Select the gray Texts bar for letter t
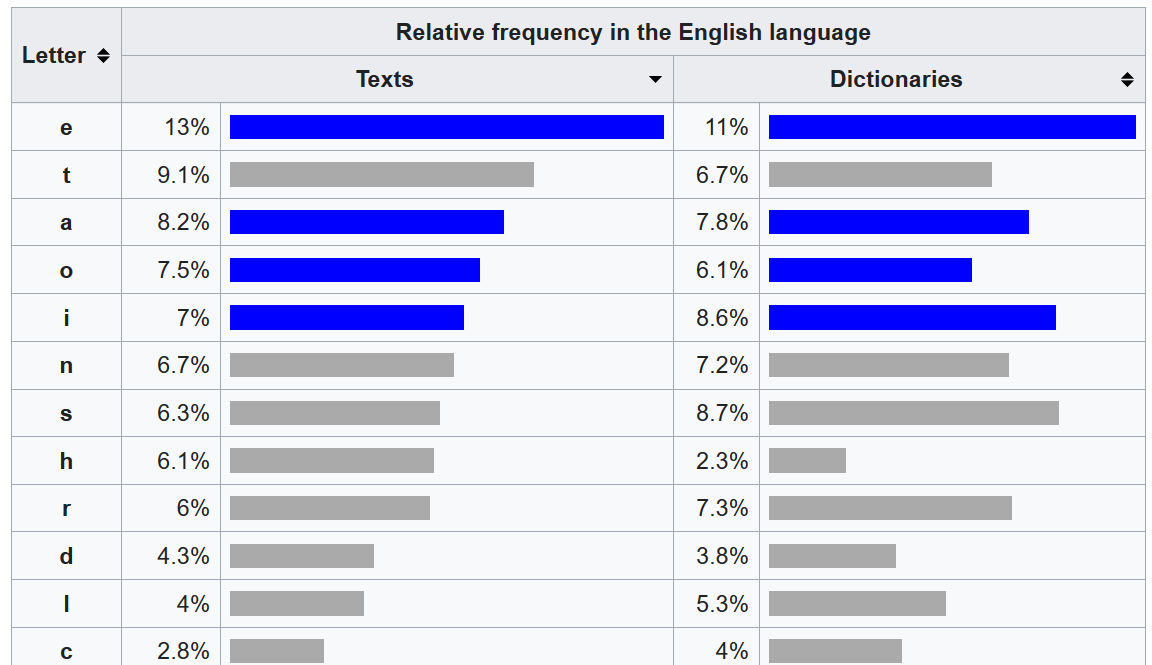Image resolution: width=1152 pixels, height=665 pixels. (x=382, y=174)
